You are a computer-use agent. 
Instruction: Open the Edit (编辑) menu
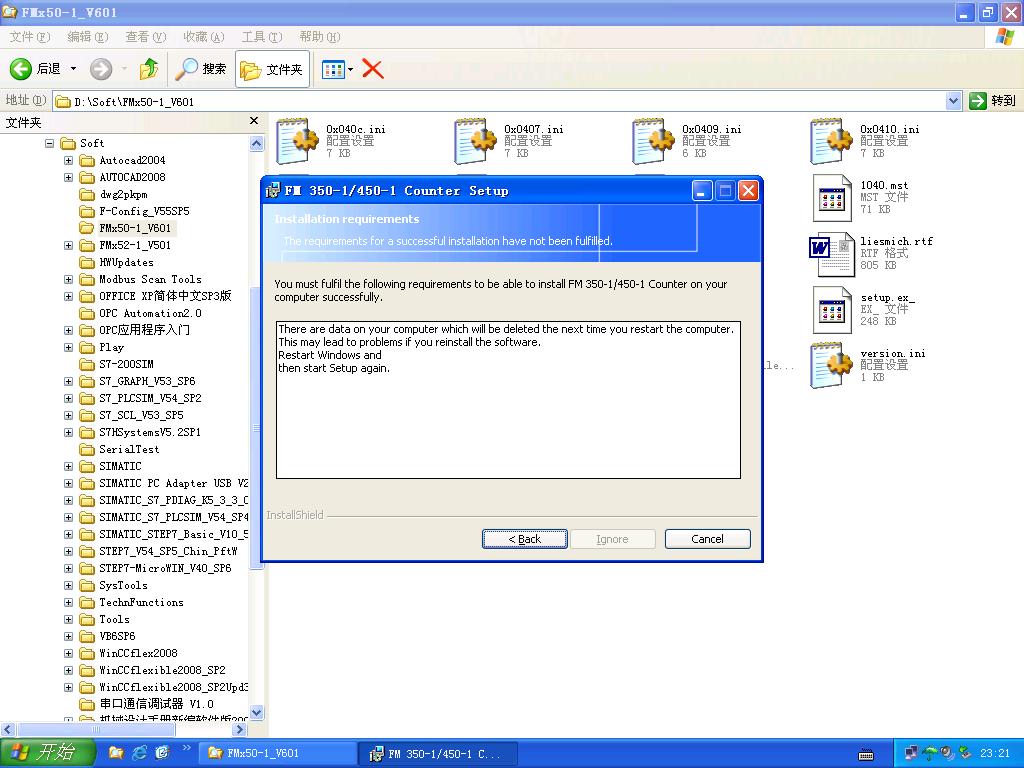pos(88,37)
